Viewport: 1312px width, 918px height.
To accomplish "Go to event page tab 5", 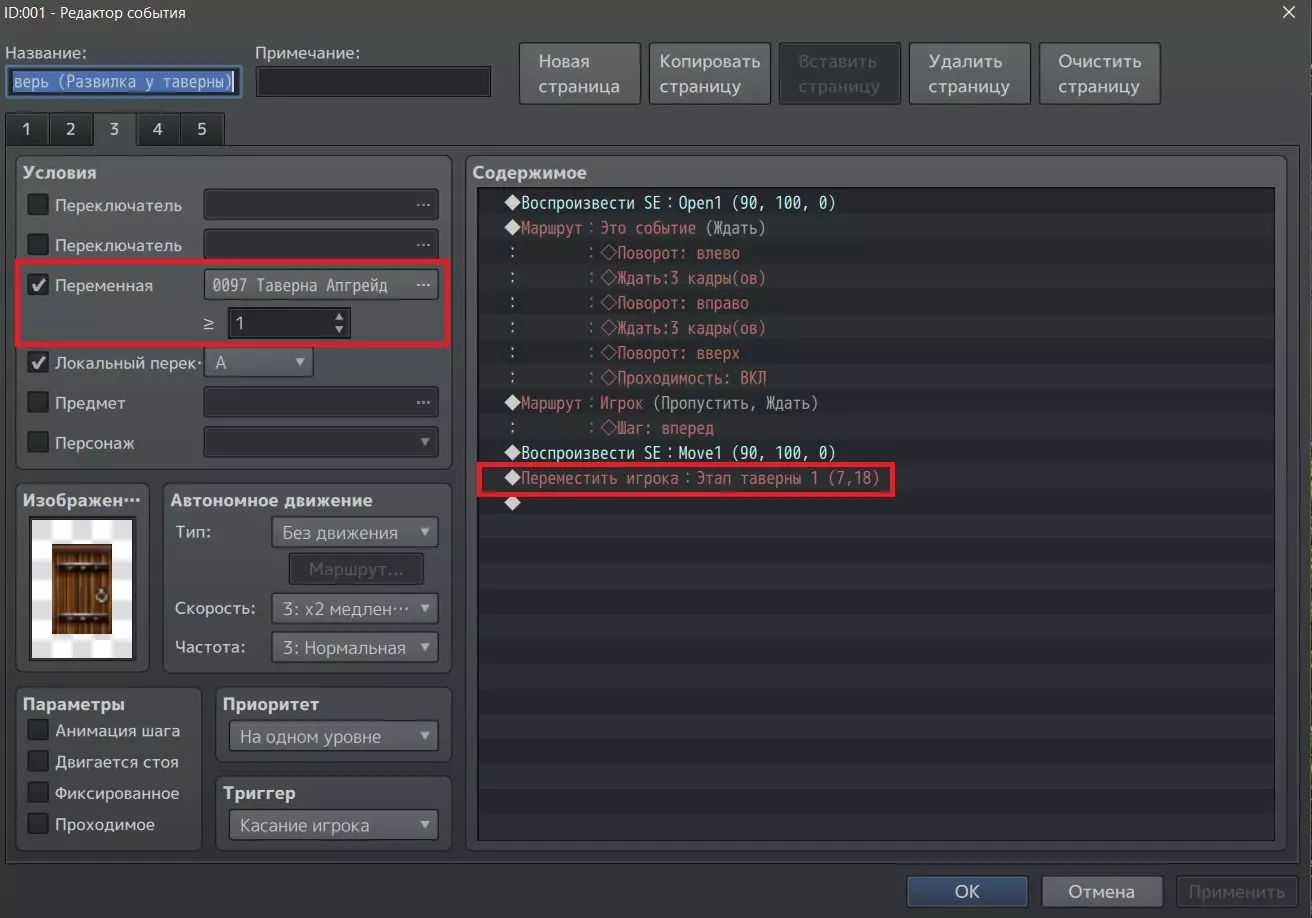I will pyautogui.click(x=202, y=130).
